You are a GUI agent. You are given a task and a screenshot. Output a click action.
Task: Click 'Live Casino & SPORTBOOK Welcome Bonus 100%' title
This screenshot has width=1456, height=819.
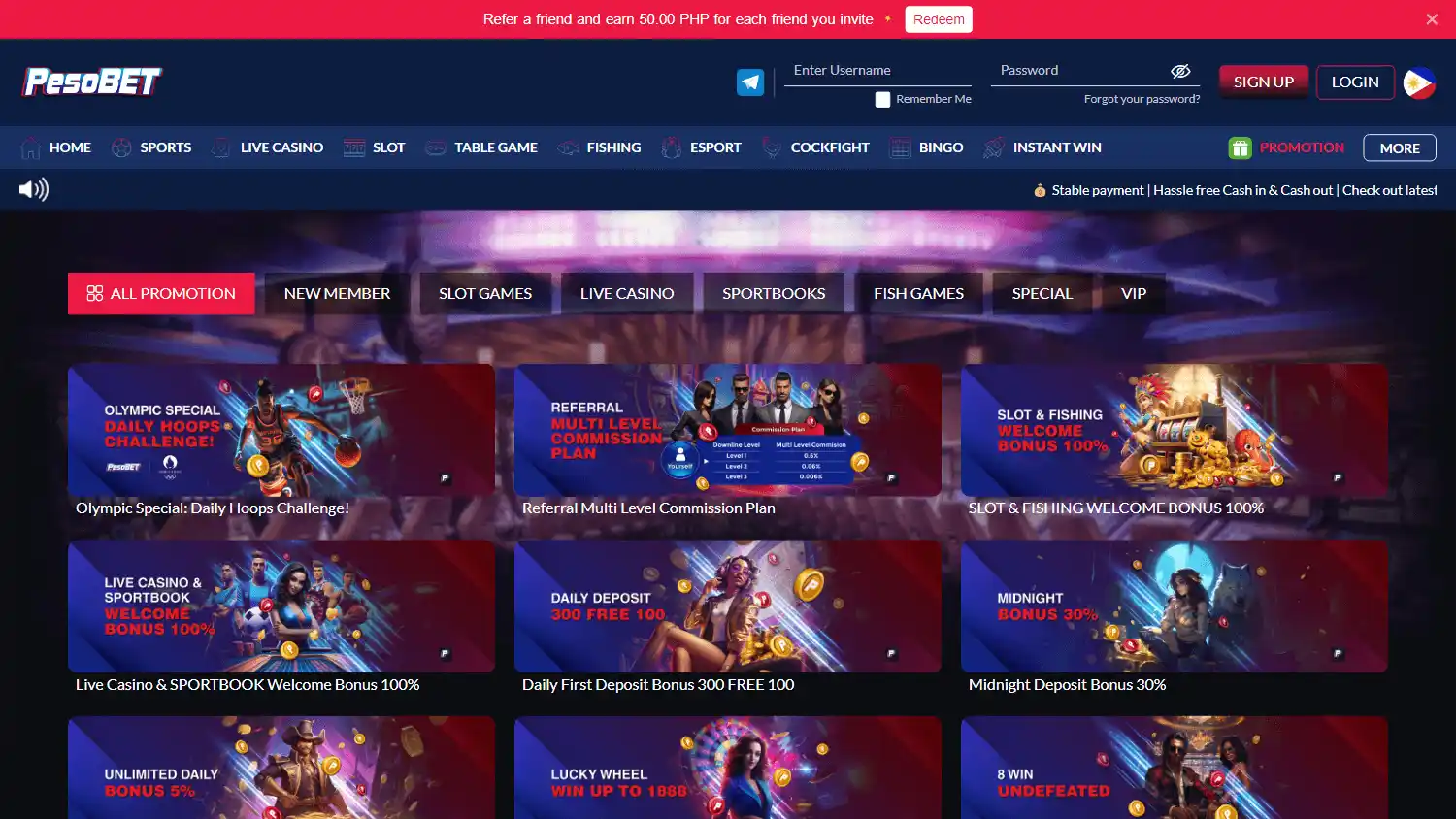pyautogui.click(x=248, y=685)
